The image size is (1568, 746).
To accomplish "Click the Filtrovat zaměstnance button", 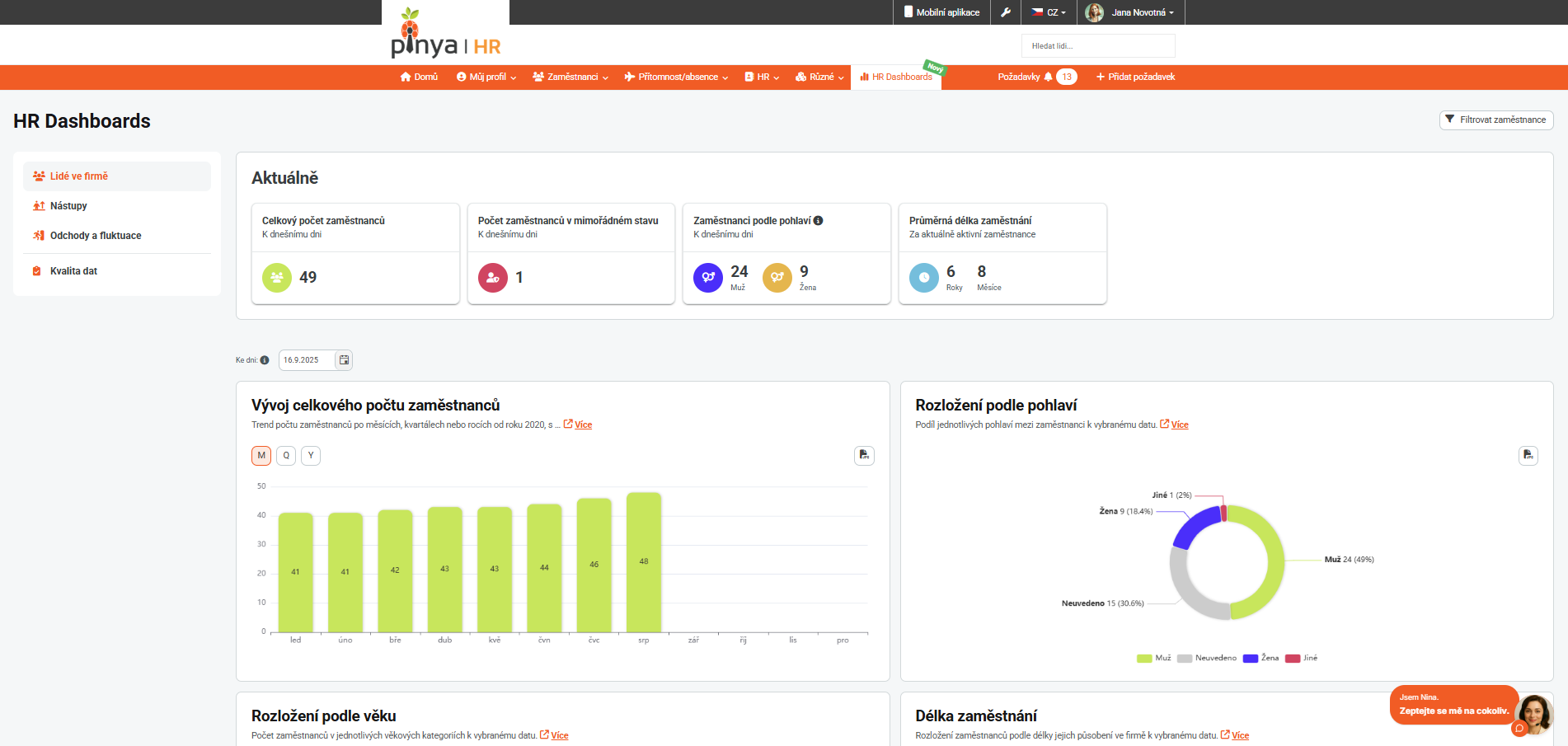I will (x=1496, y=120).
